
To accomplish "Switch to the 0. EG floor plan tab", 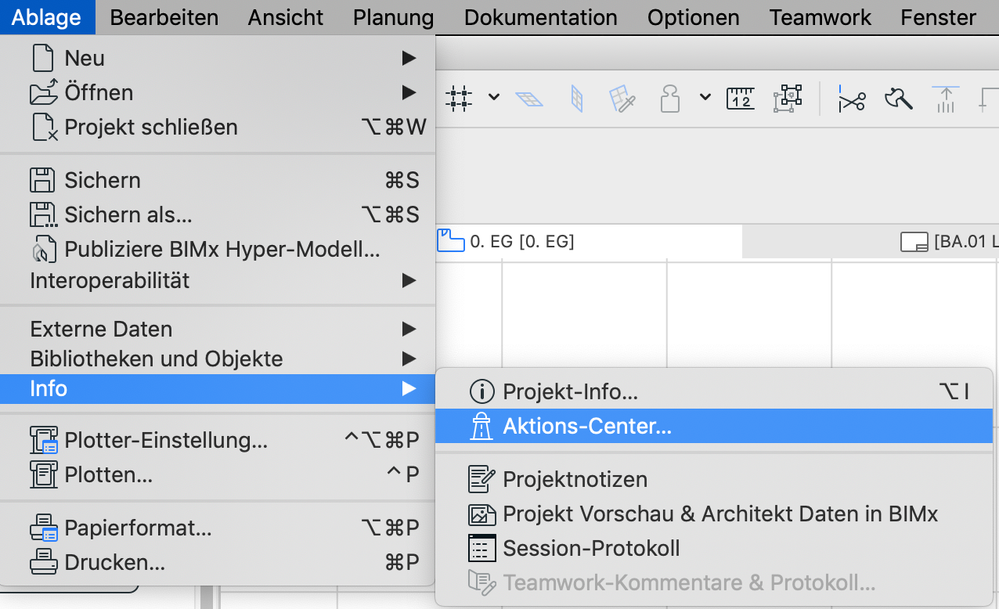I will point(520,241).
